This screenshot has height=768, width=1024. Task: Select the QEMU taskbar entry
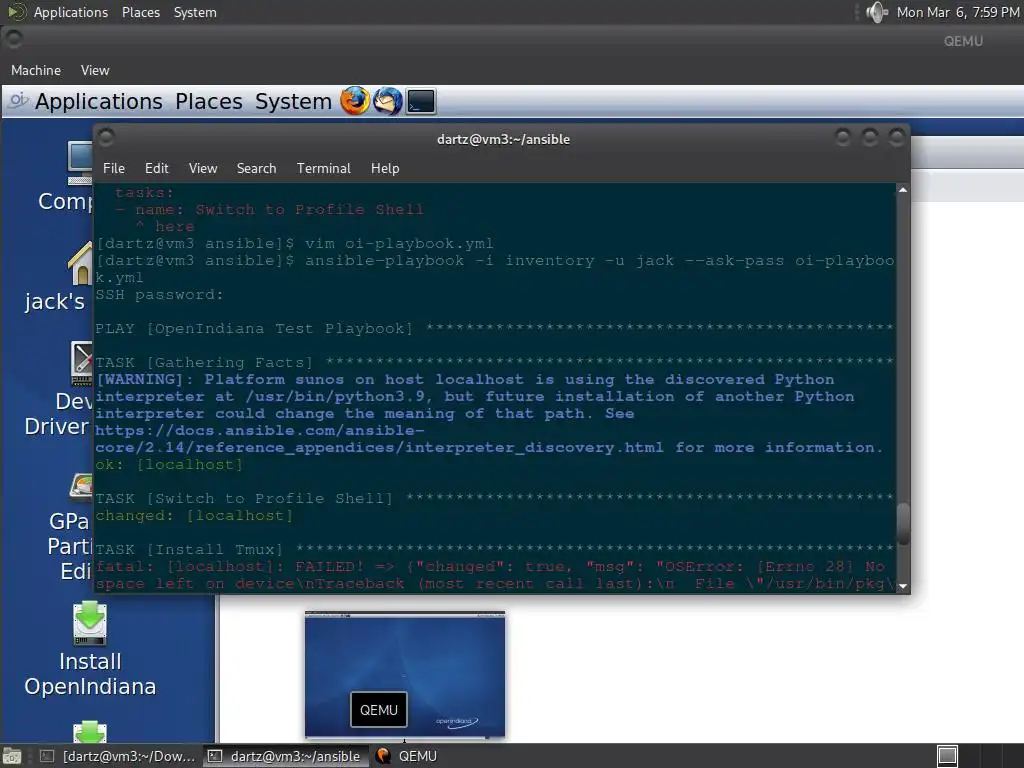click(406, 756)
